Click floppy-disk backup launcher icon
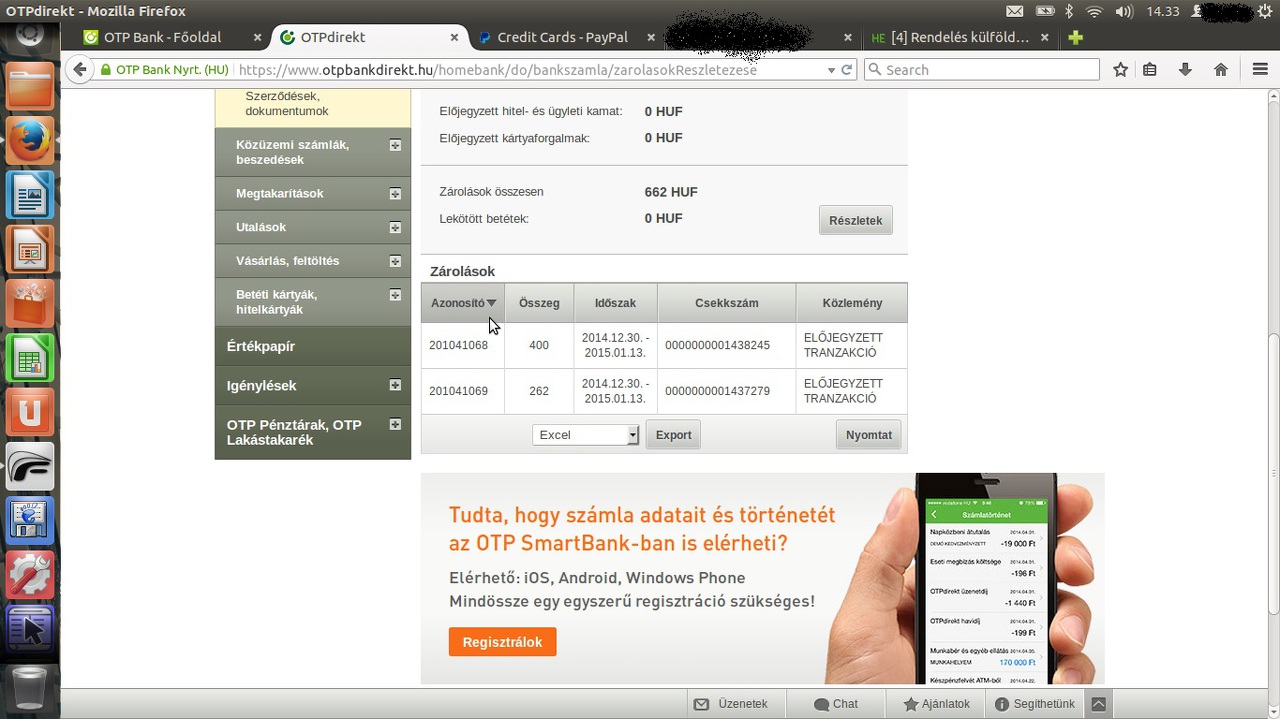This screenshot has height=719, width=1280. coord(30,520)
